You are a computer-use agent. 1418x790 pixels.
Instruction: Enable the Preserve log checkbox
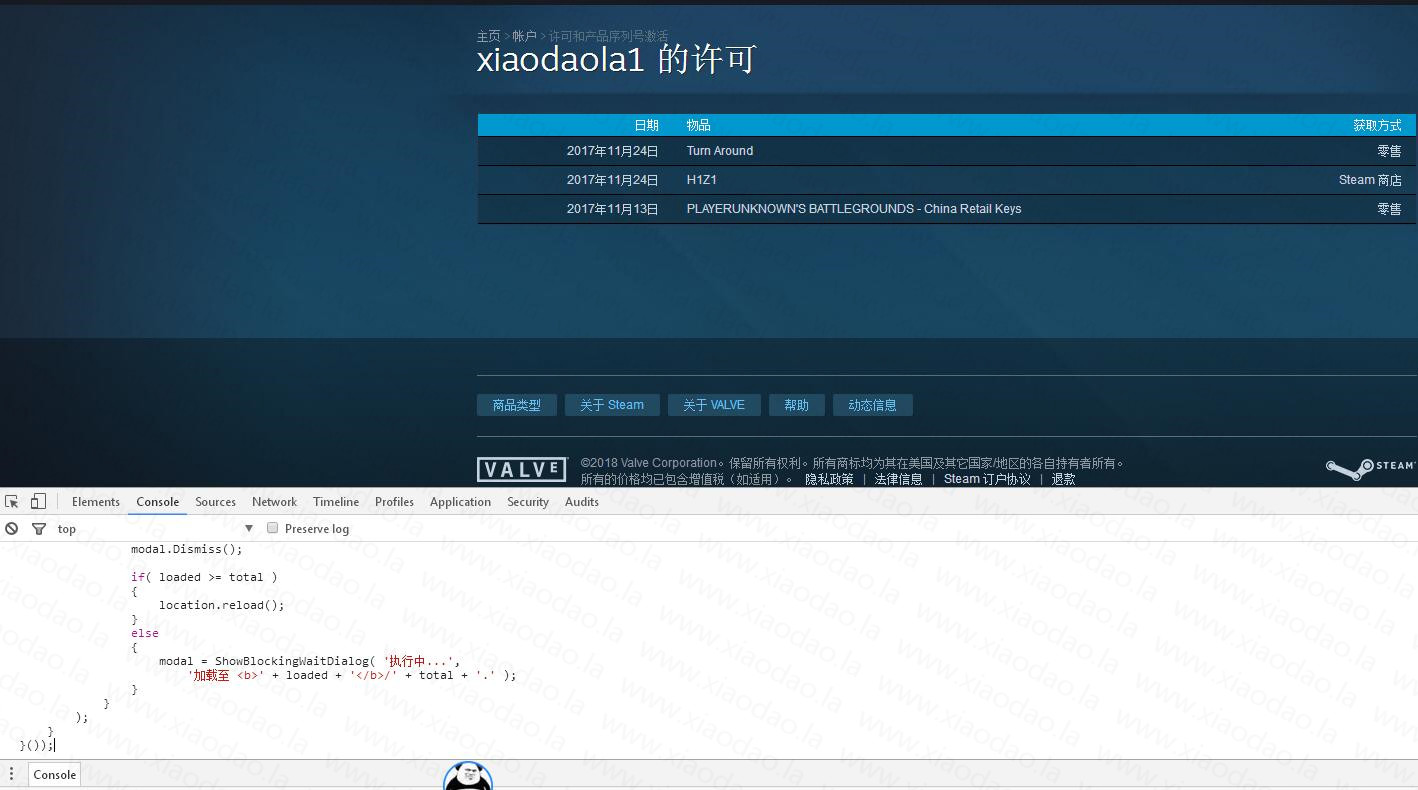tap(272, 529)
